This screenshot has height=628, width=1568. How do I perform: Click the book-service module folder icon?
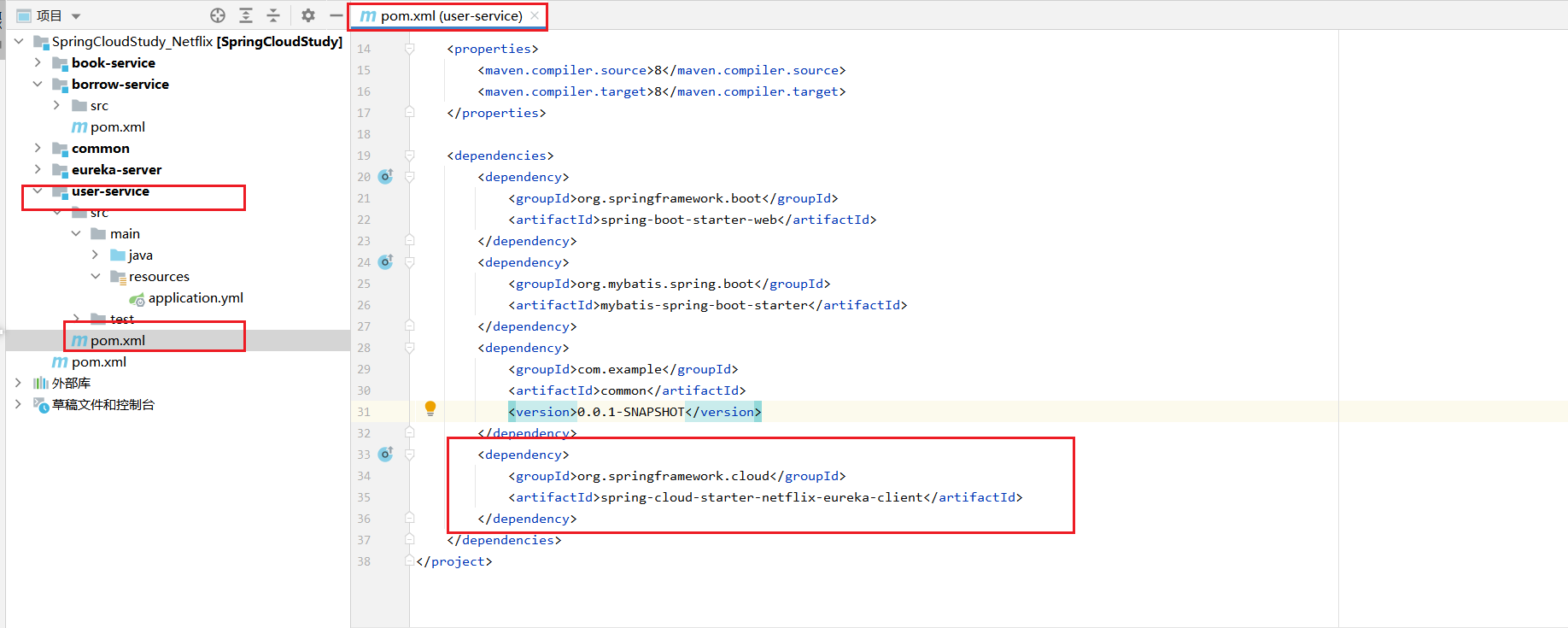point(60,62)
